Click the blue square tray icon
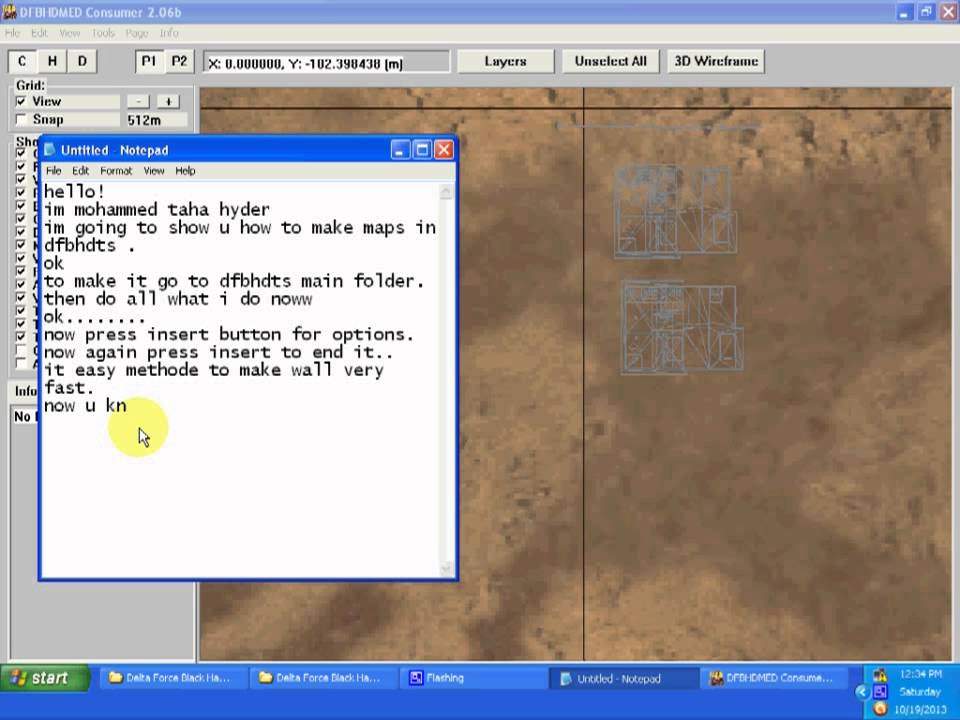This screenshot has width=960, height=720. click(880, 692)
